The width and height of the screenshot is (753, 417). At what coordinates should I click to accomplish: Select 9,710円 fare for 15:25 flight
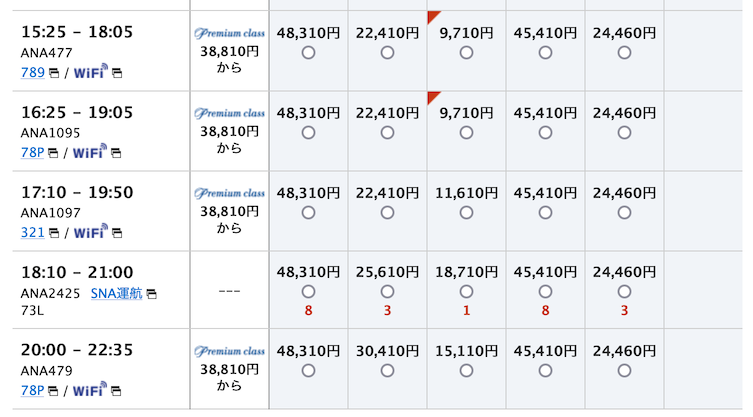tap(466, 52)
